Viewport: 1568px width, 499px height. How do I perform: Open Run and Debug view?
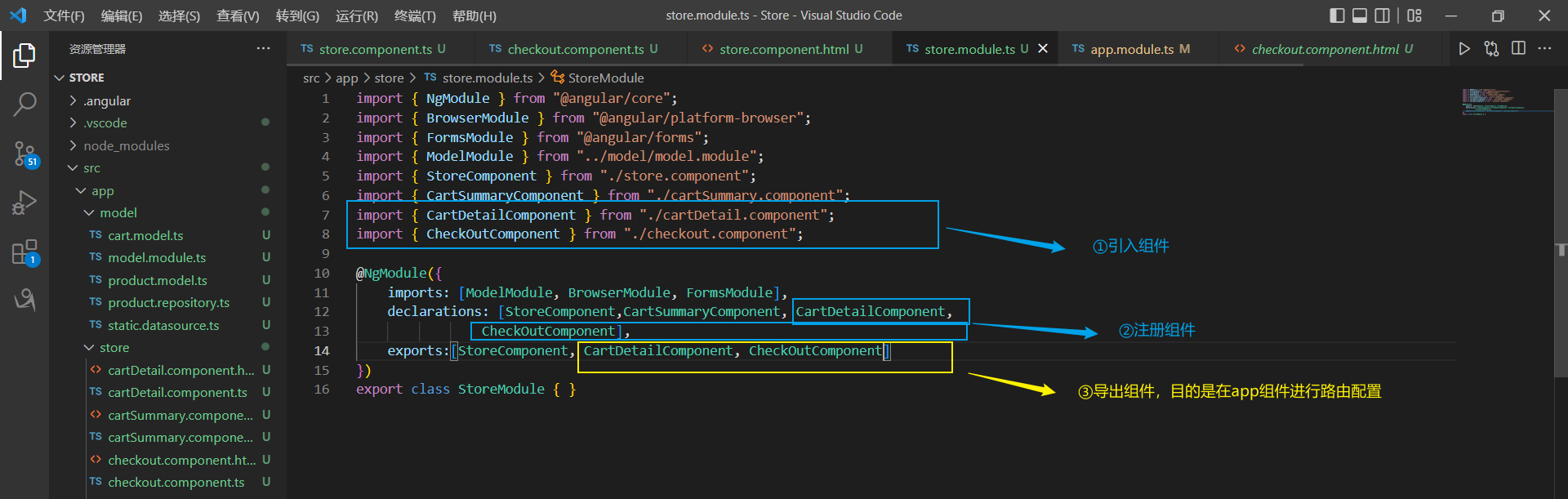click(x=24, y=203)
